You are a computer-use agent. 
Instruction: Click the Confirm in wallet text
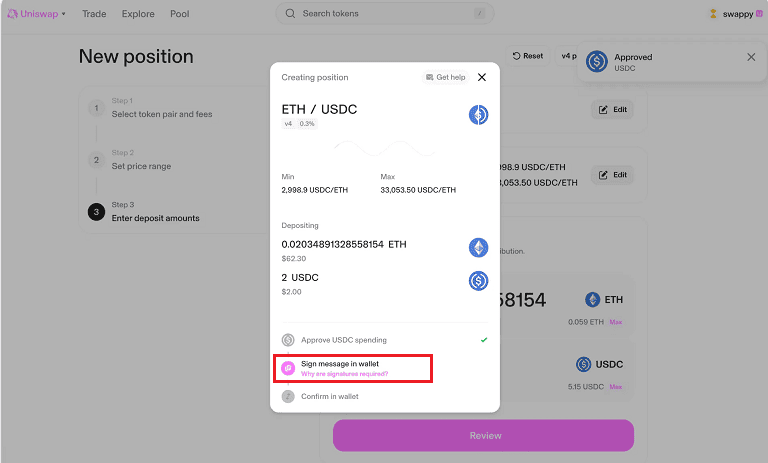tap(330, 396)
